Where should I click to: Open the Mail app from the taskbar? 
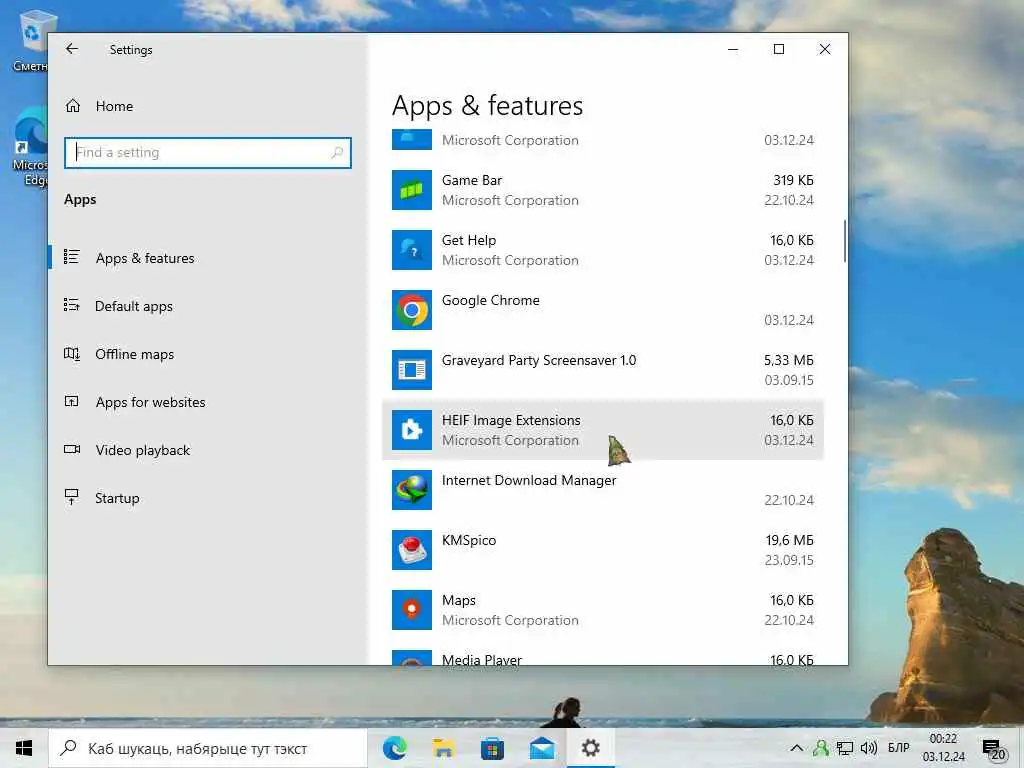(542, 748)
